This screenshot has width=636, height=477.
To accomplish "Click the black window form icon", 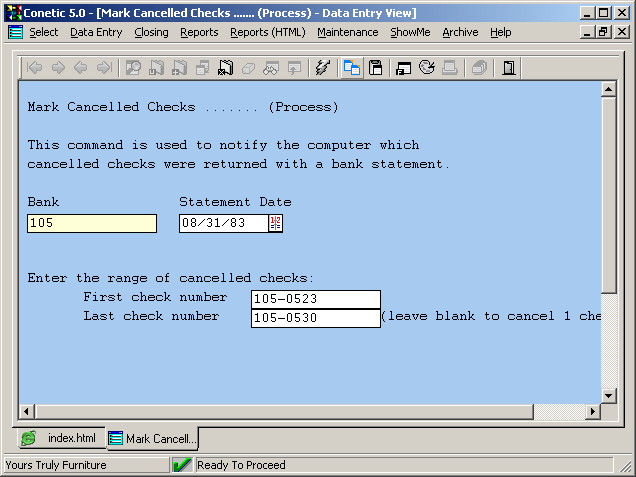I will 404,68.
